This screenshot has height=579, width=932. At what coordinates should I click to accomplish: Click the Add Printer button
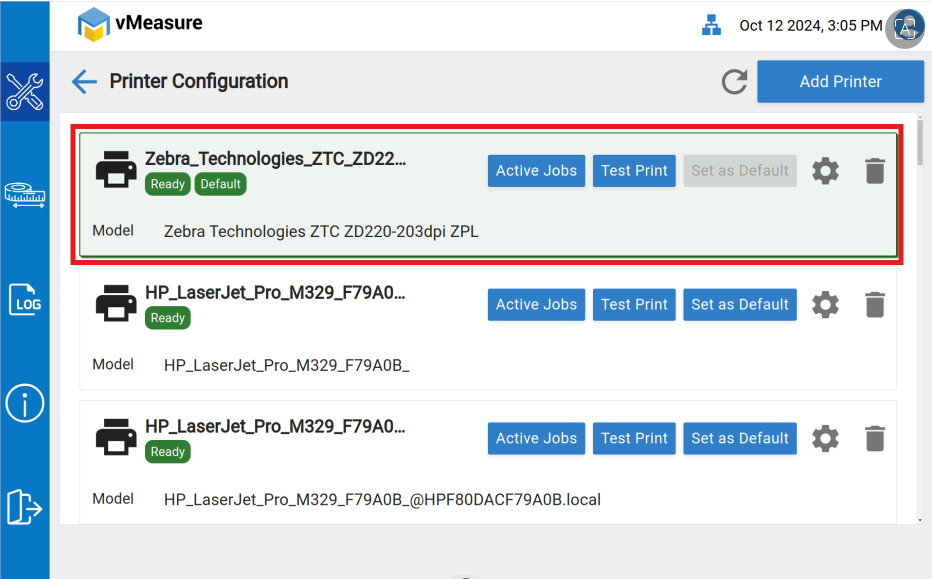[x=840, y=82]
